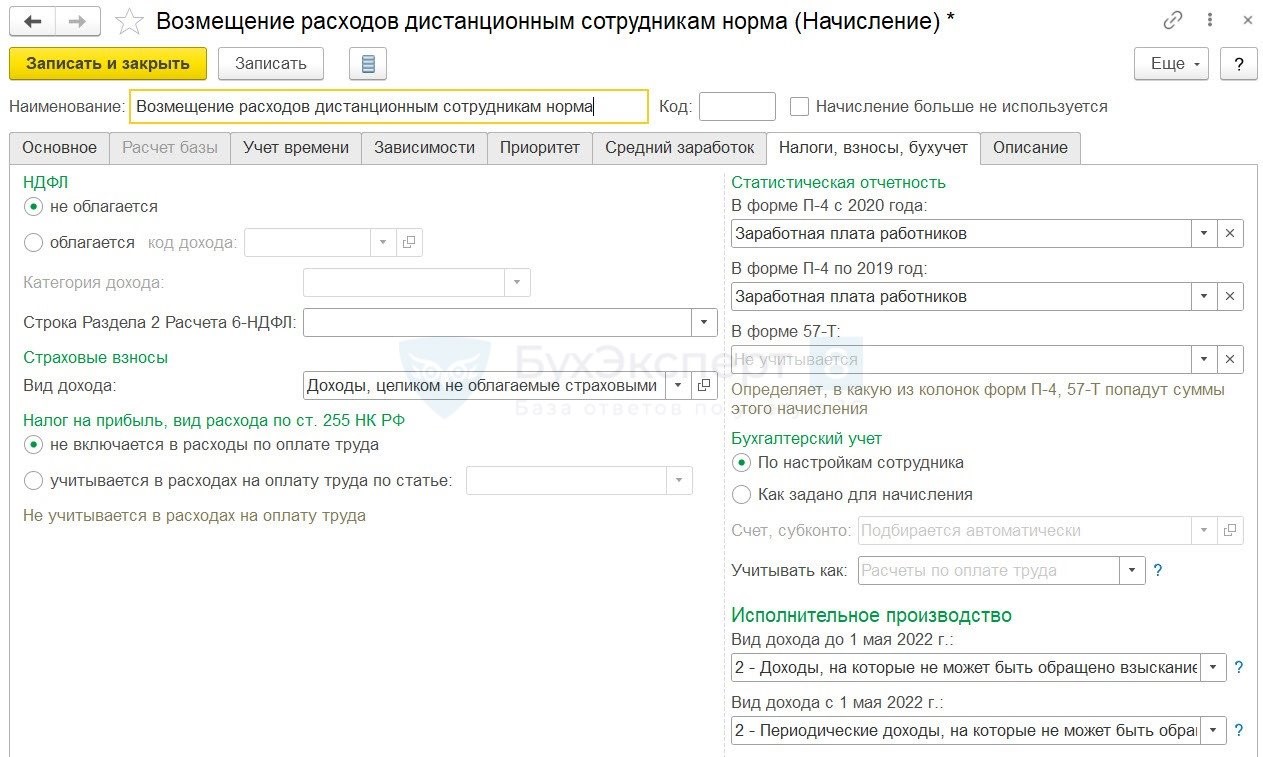Choose учитывается в расходах на оплату труда

click(x=33, y=481)
